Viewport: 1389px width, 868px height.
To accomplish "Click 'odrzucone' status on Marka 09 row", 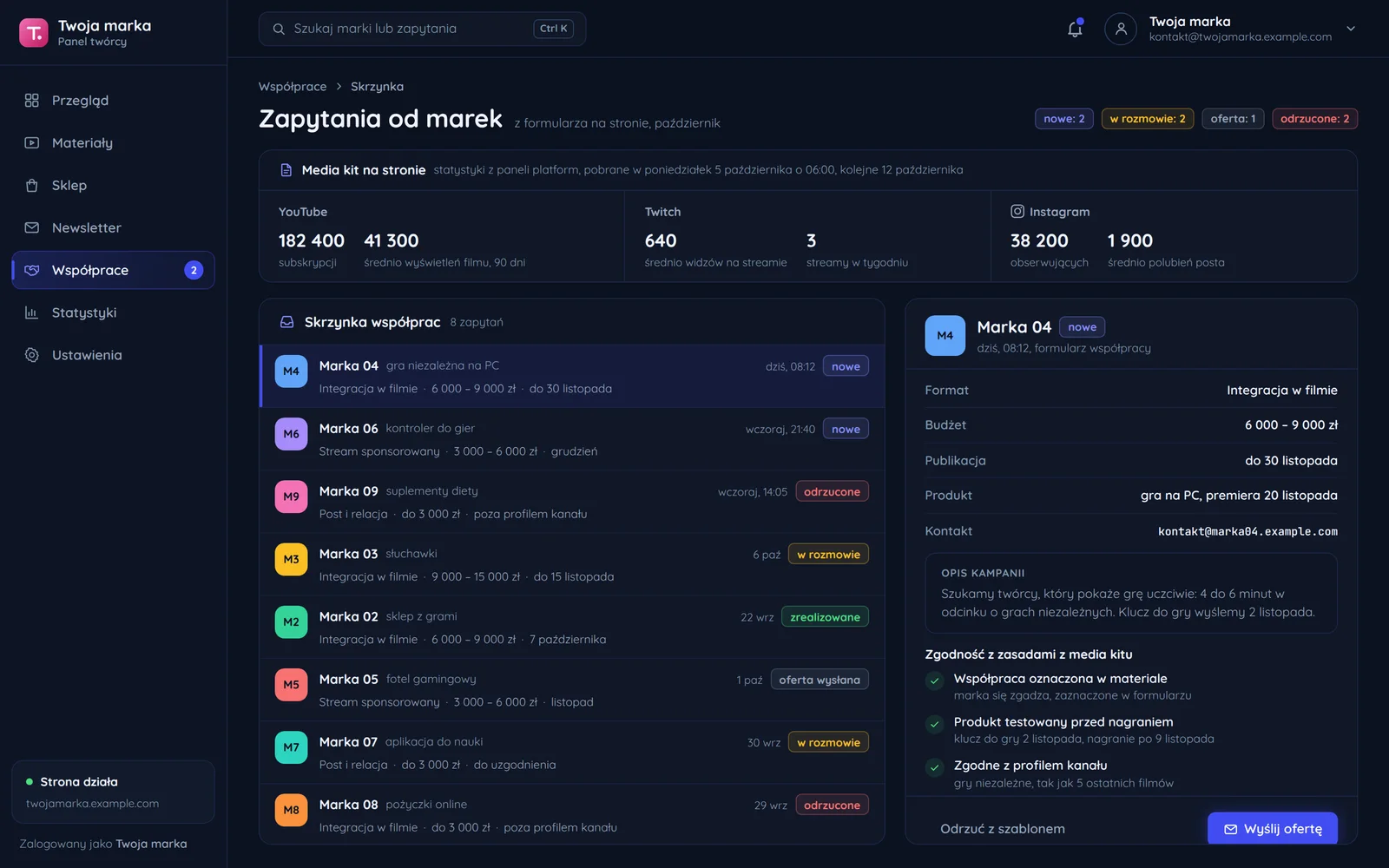I will [x=832, y=492].
